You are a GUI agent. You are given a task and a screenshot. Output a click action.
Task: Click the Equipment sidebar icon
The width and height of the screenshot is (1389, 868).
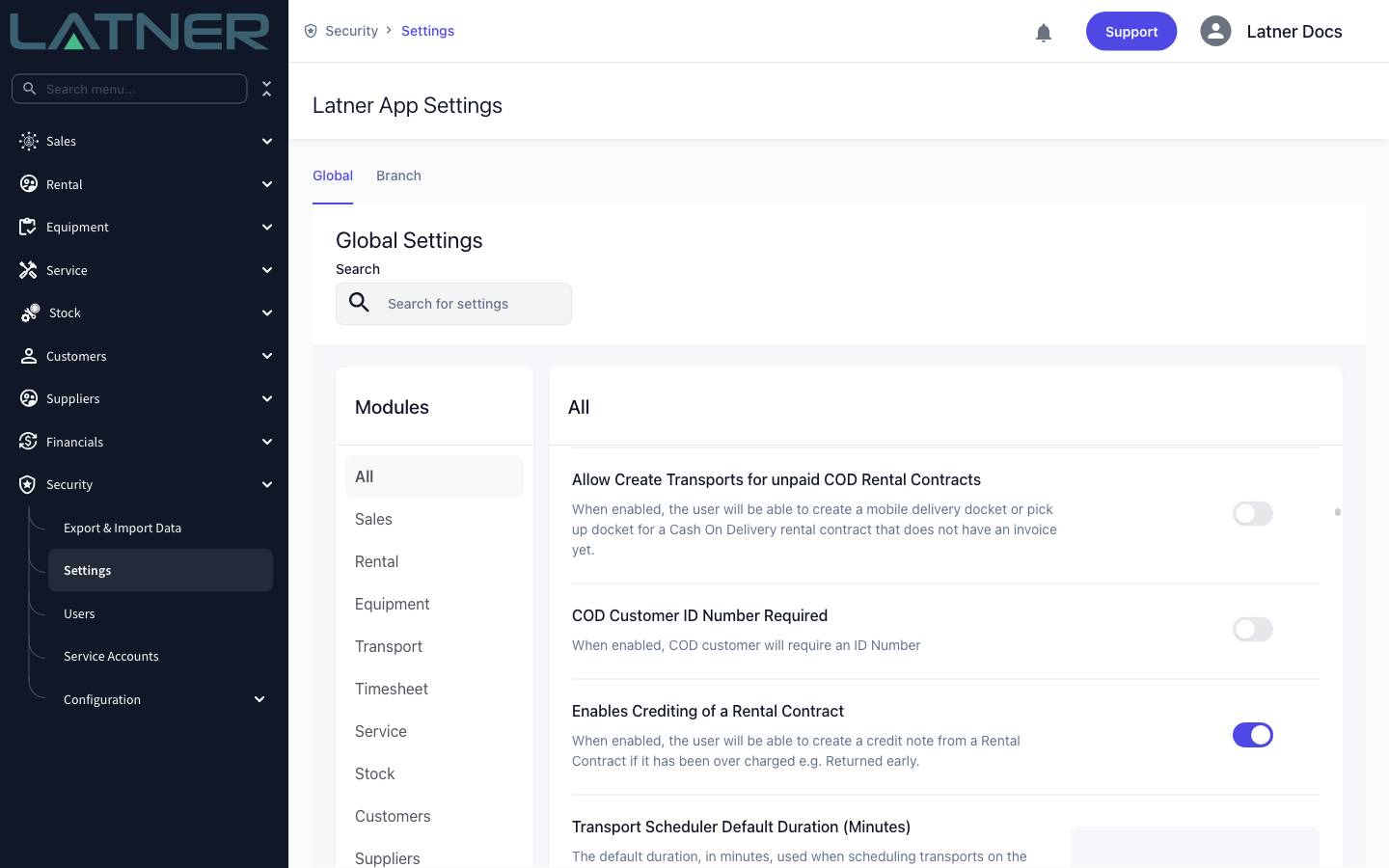[28, 227]
